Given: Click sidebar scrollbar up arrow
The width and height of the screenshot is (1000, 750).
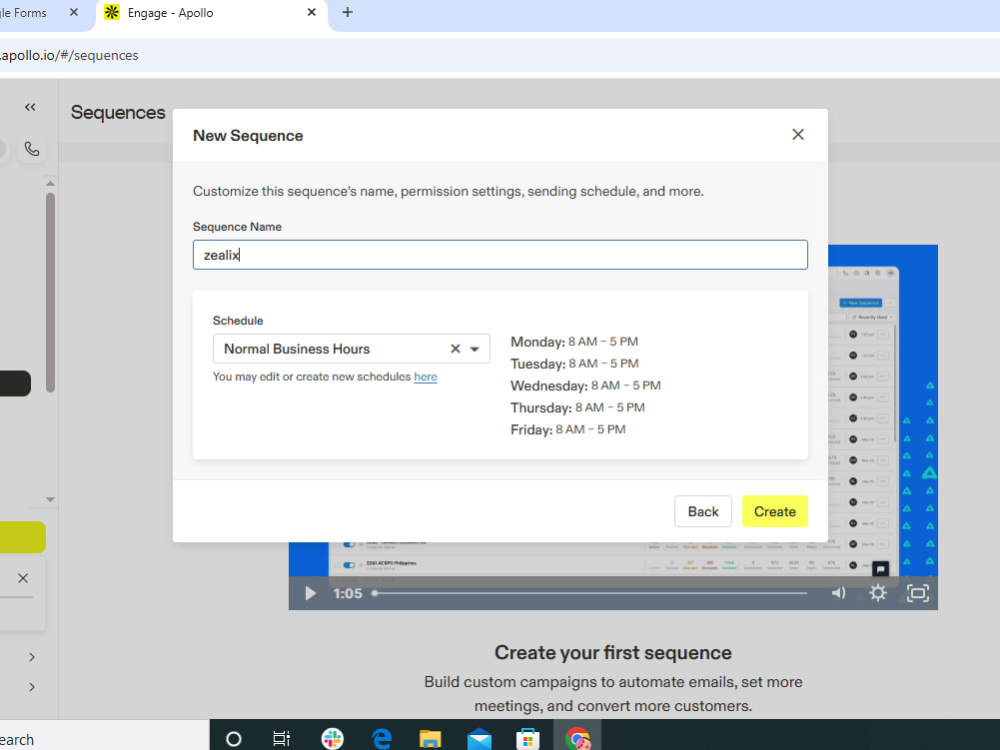Looking at the screenshot, I should click(50, 184).
